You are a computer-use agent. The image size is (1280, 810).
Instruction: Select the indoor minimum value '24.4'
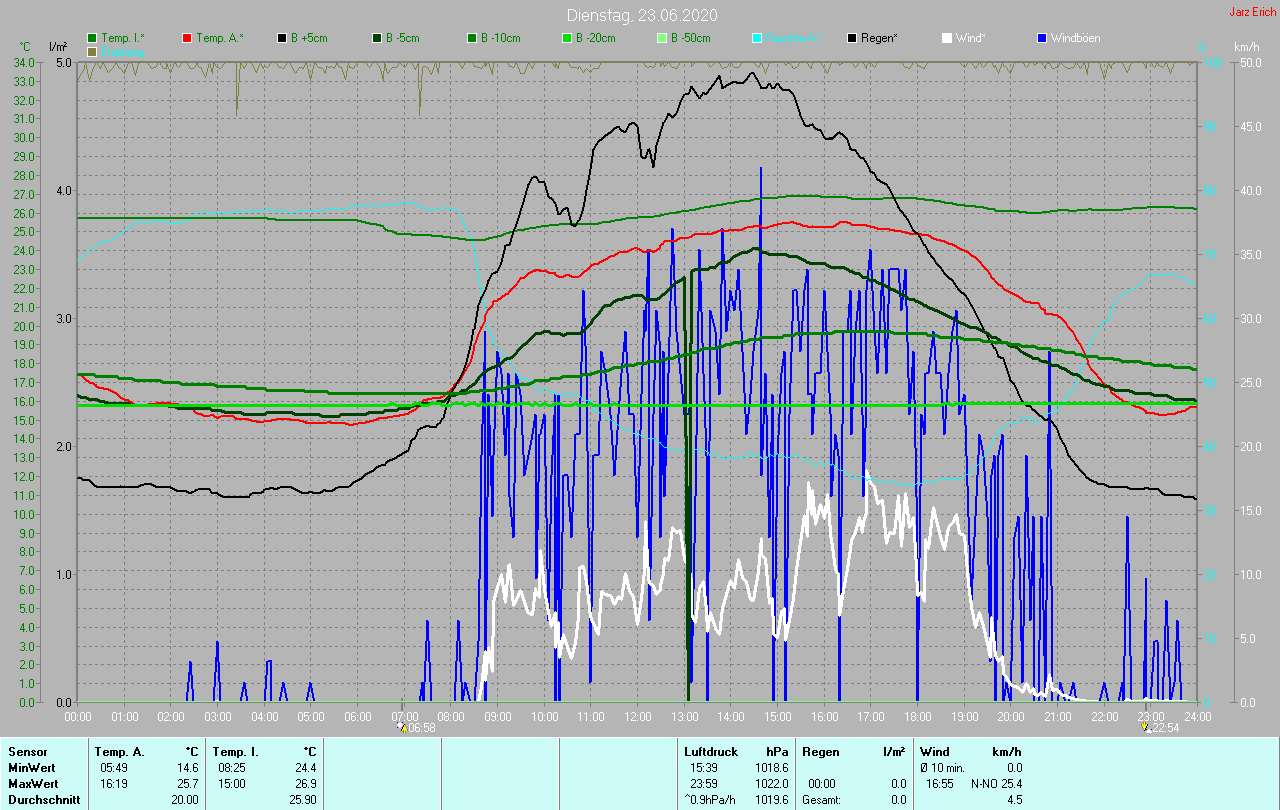[306, 767]
